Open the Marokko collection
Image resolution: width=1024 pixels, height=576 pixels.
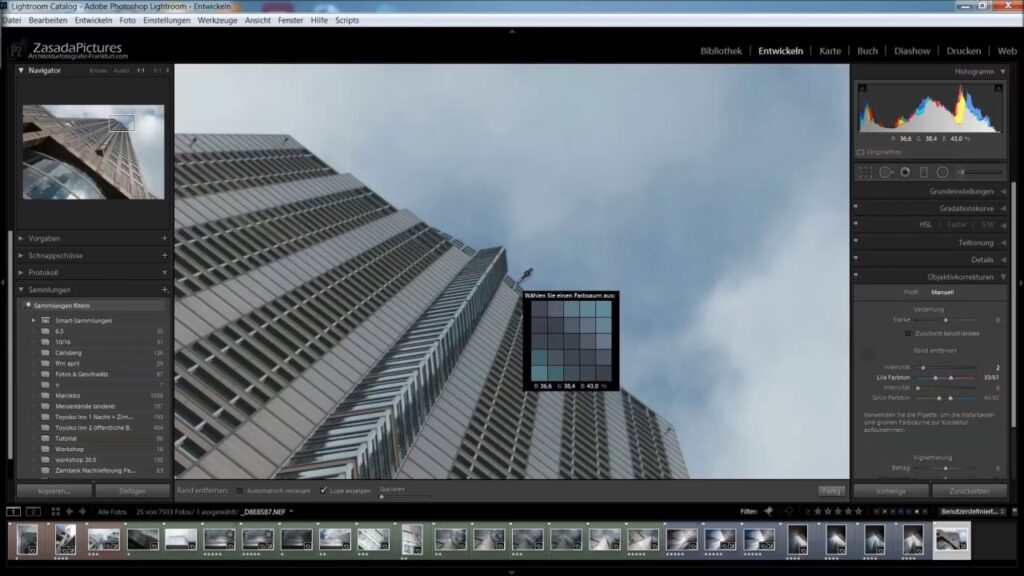tap(68, 395)
